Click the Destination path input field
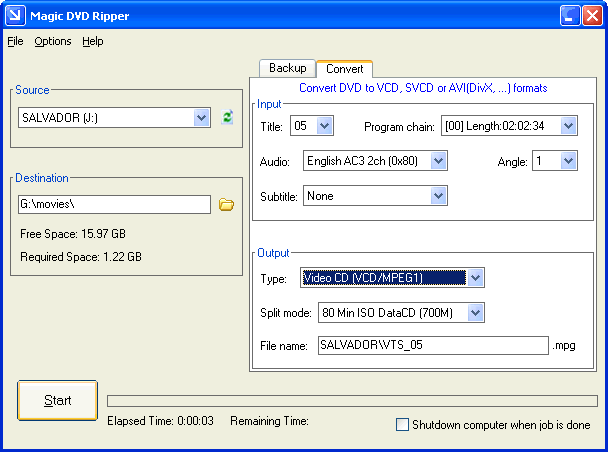This screenshot has height=452, width=608. tap(114, 204)
